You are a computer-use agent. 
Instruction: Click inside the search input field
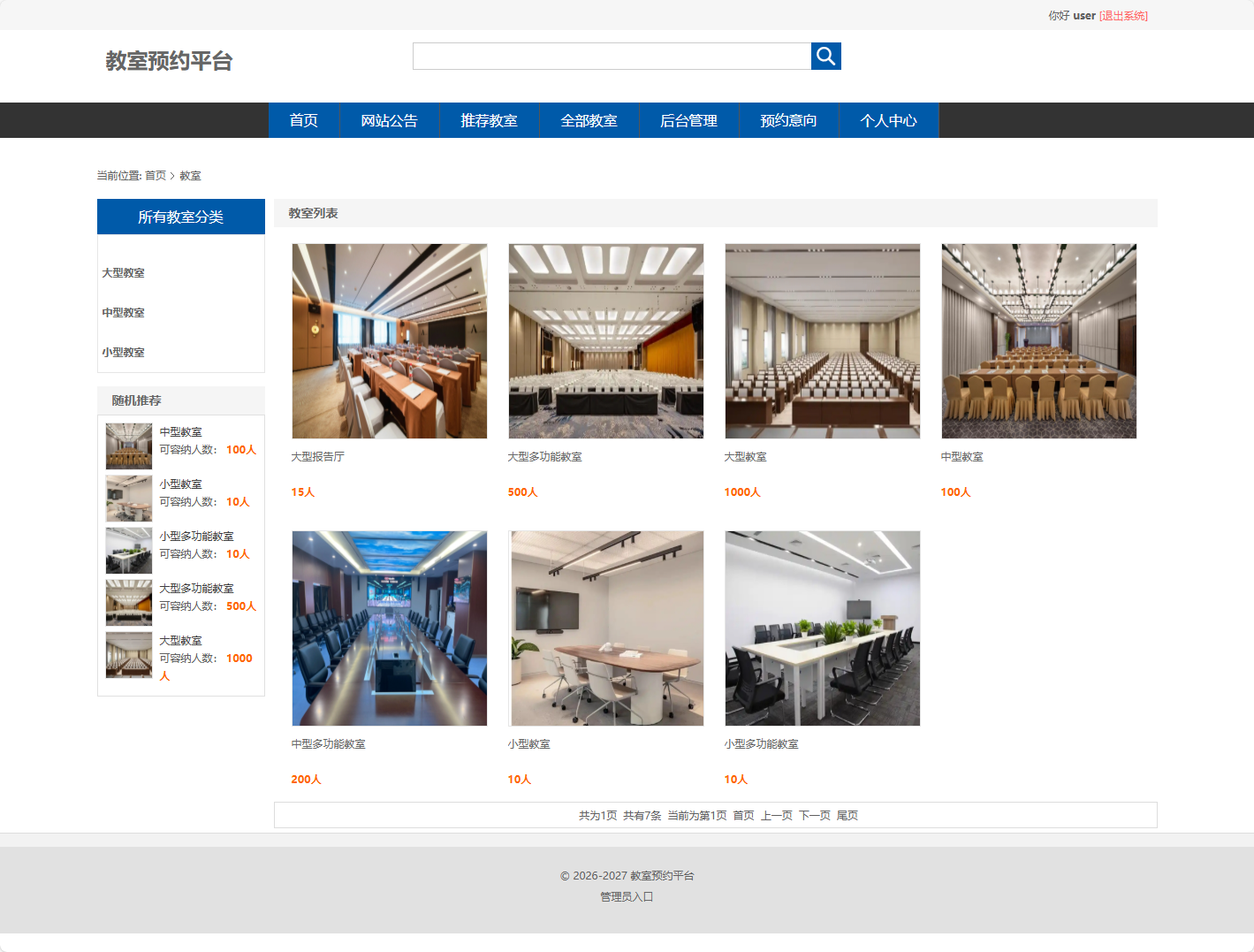point(612,55)
